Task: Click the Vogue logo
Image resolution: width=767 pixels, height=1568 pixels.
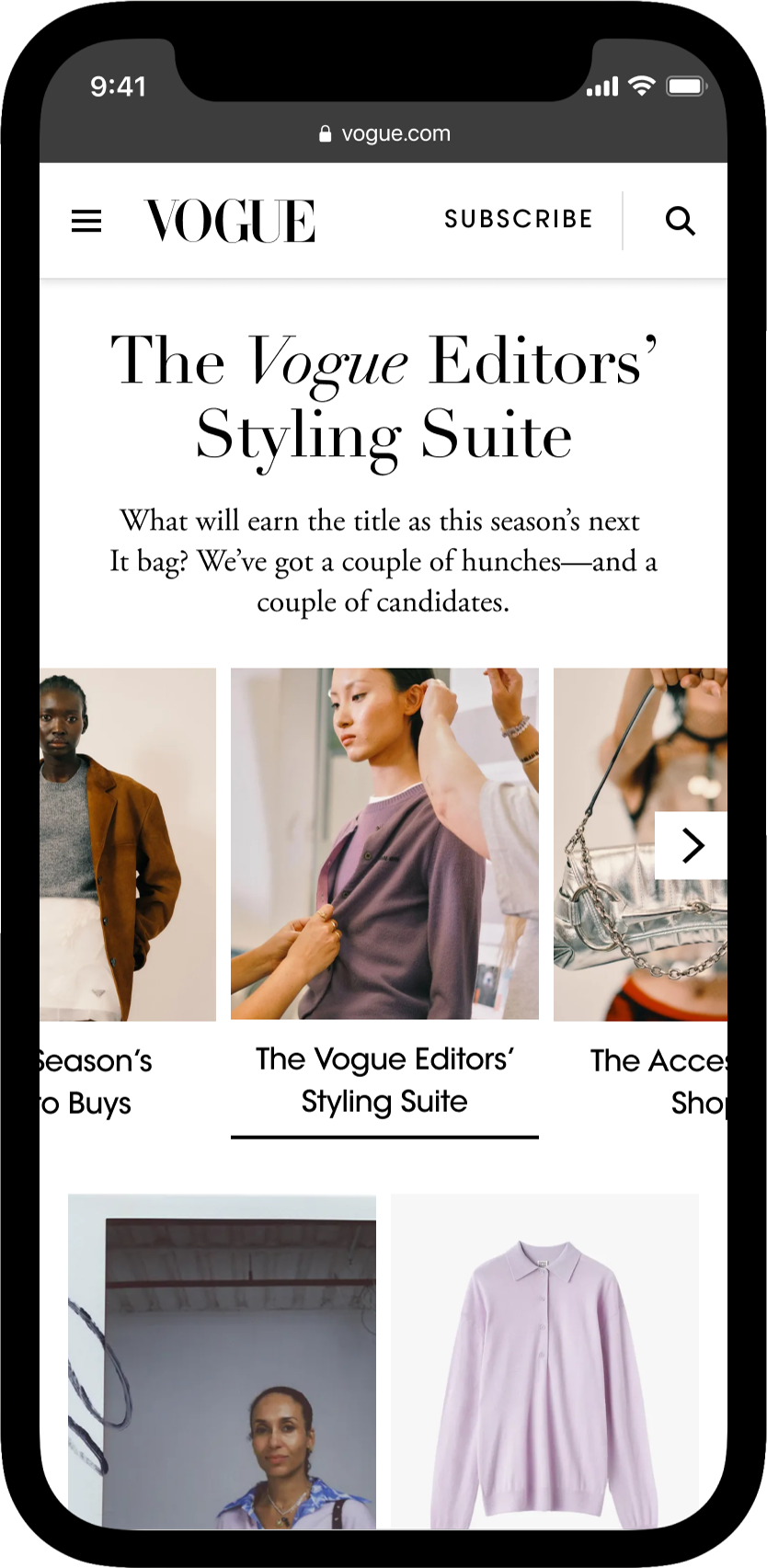Action: (x=230, y=221)
